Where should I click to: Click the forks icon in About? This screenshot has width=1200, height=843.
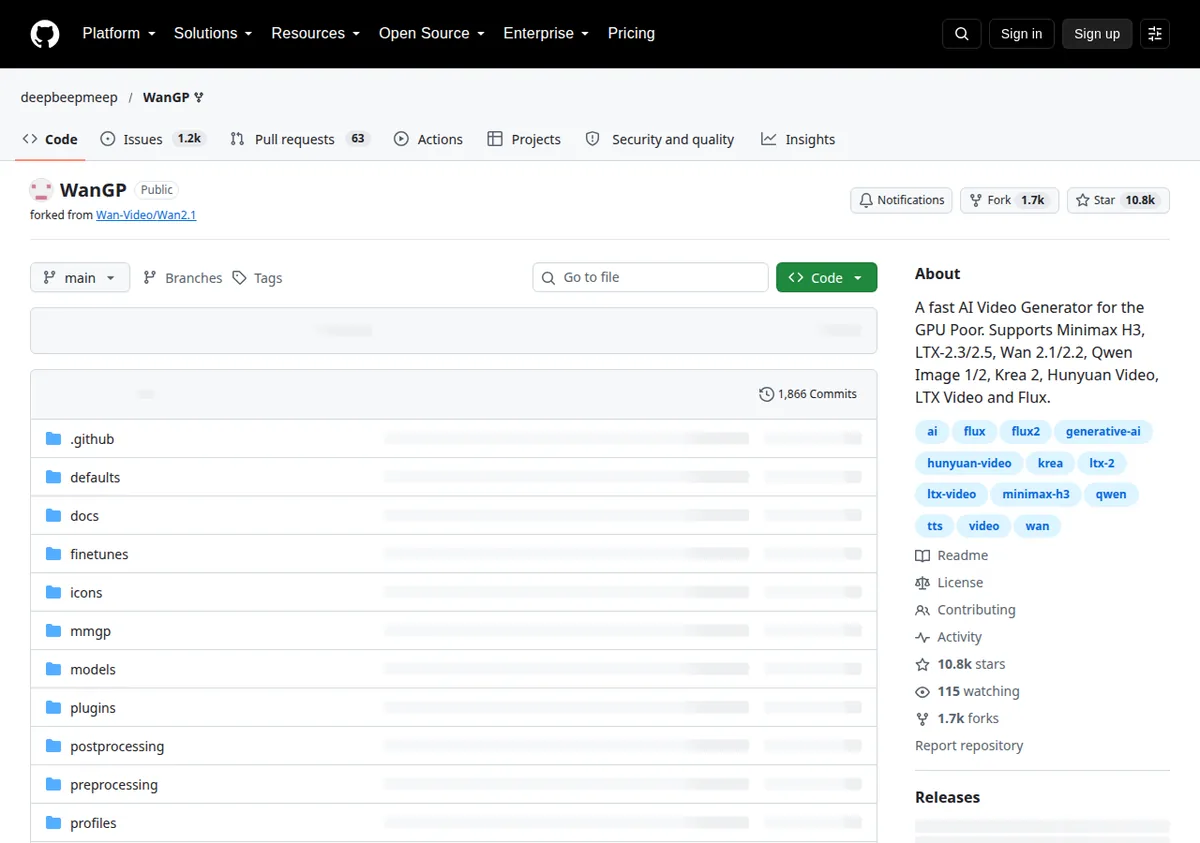[922, 719]
